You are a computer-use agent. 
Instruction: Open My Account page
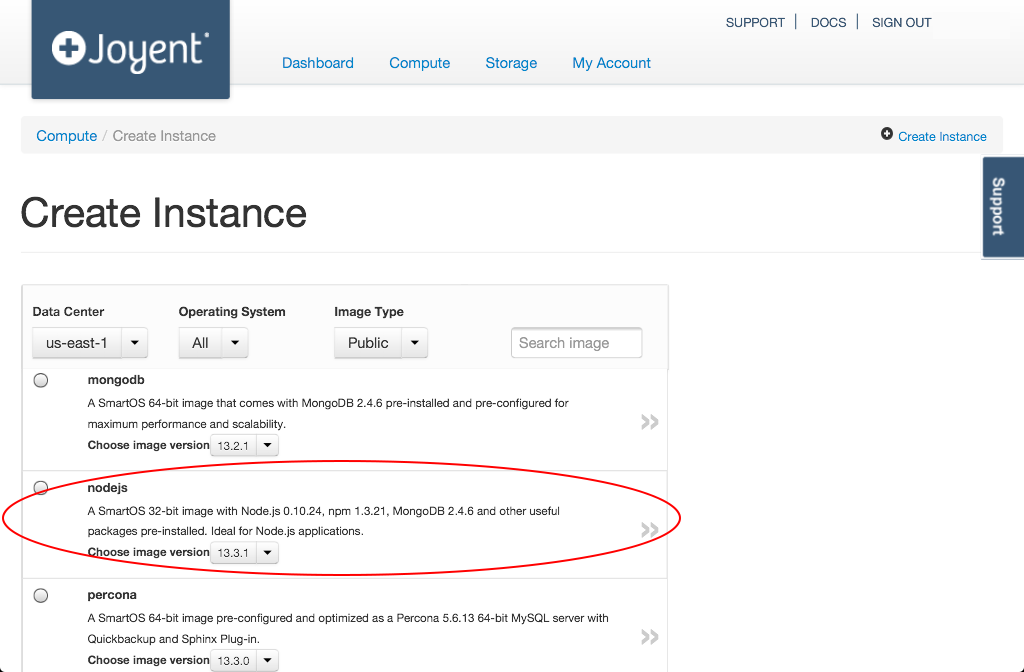pyautogui.click(x=611, y=63)
